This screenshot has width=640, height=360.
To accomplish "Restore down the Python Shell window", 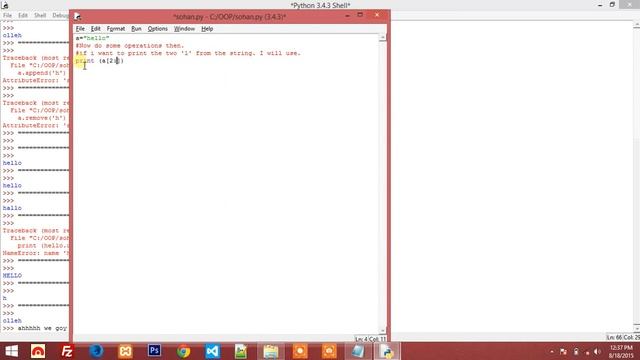I will (612, 4).
